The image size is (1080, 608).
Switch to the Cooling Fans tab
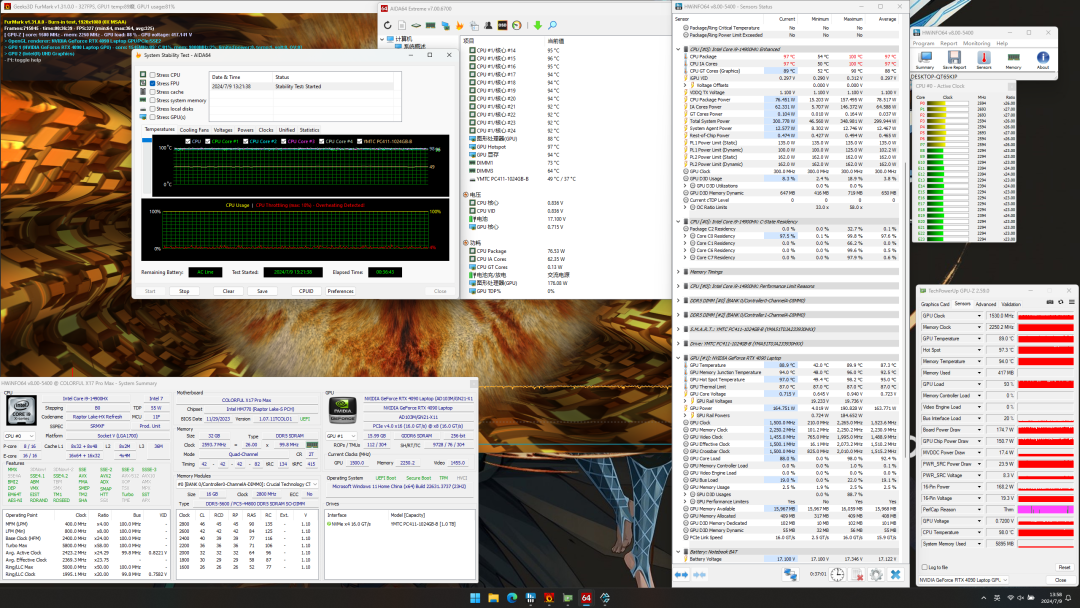tap(194, 130)
